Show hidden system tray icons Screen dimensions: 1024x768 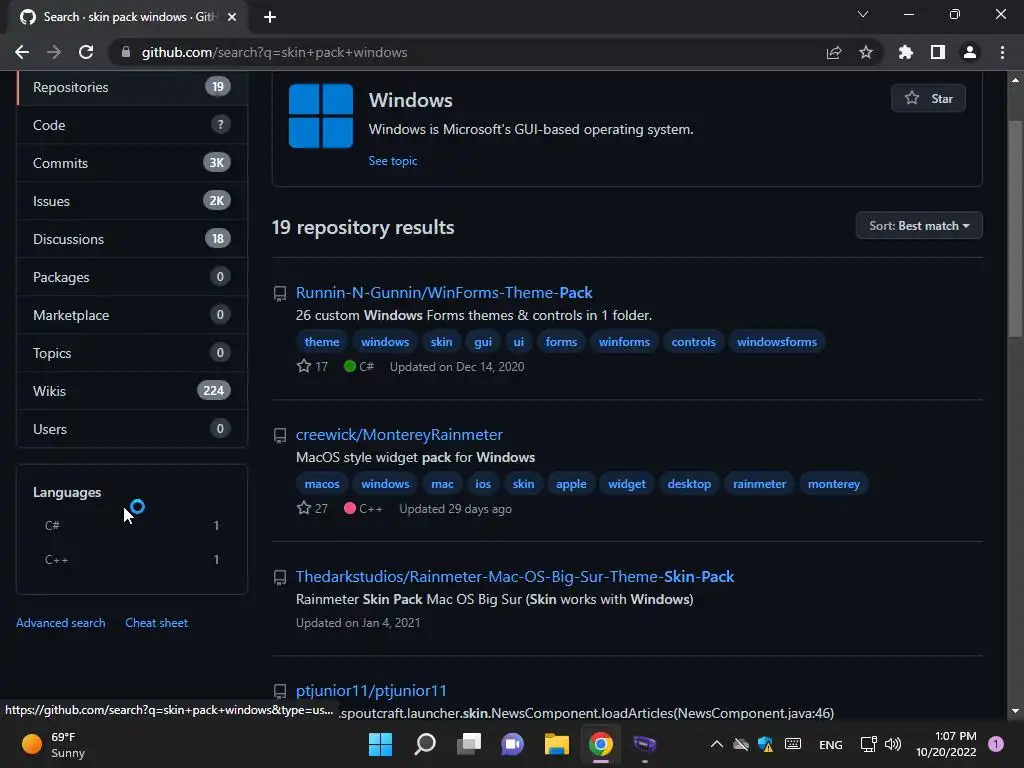[x=716, y=744]
